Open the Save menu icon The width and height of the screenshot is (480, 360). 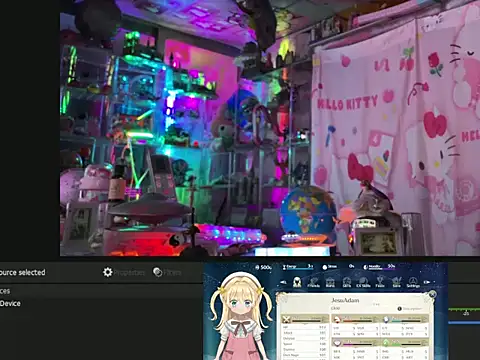[x=396, y=282]
